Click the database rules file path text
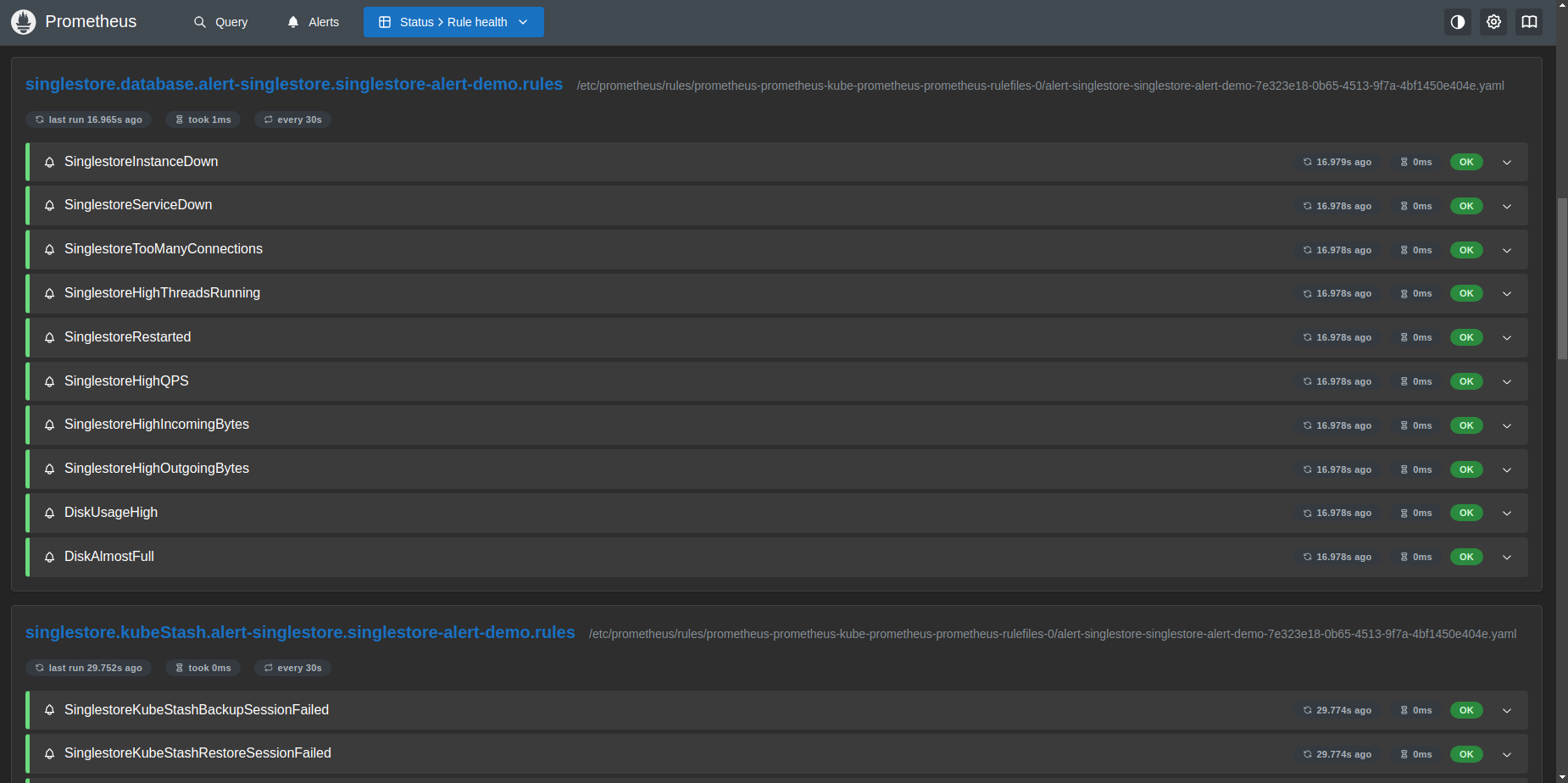This screenshot has height=783, width=1568. coord(1041,86)
